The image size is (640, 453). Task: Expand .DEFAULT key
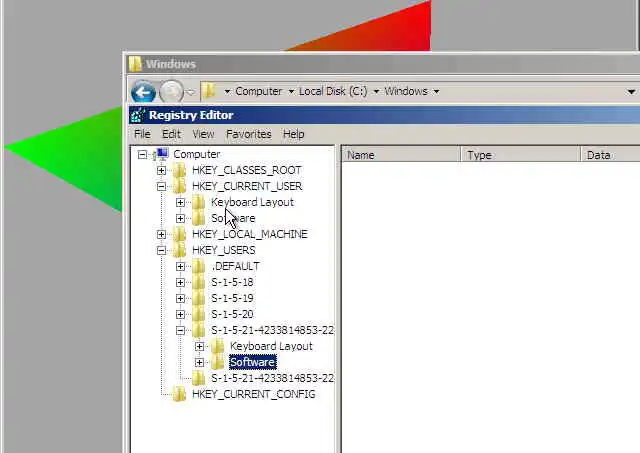click(x=180, y=266)
